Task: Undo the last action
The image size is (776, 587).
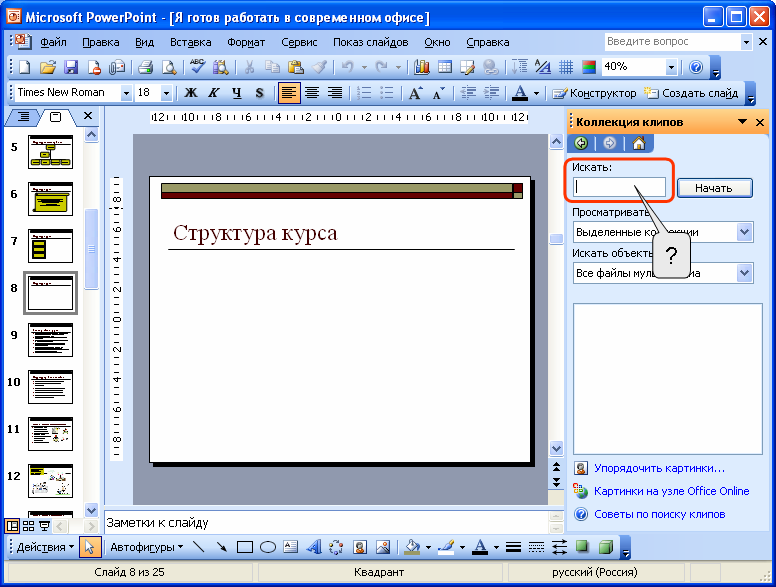Action: click(x=347, y=67)
